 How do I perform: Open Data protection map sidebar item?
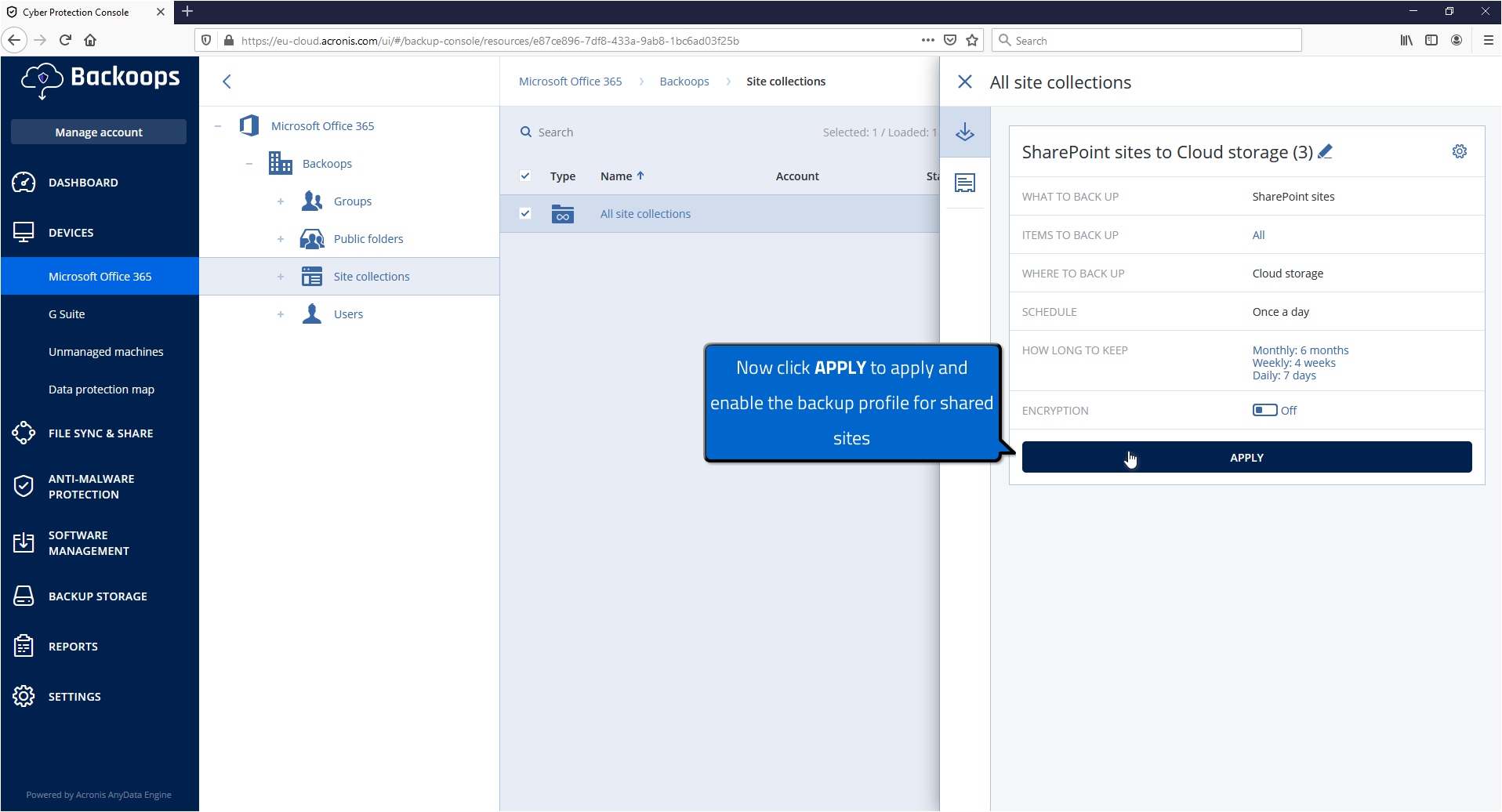pyautogui.click(x=100, y=389)
